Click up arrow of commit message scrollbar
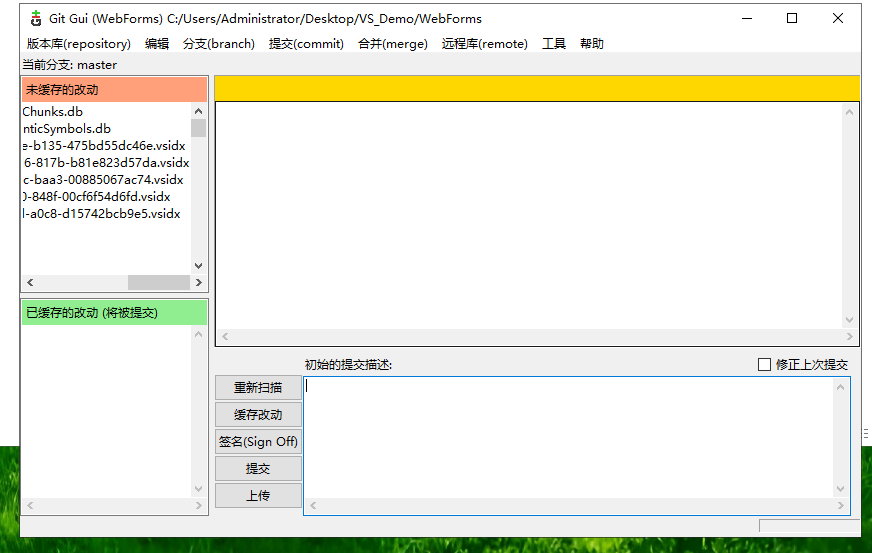Screen dimensions: 872x553 tap(840, 387)
